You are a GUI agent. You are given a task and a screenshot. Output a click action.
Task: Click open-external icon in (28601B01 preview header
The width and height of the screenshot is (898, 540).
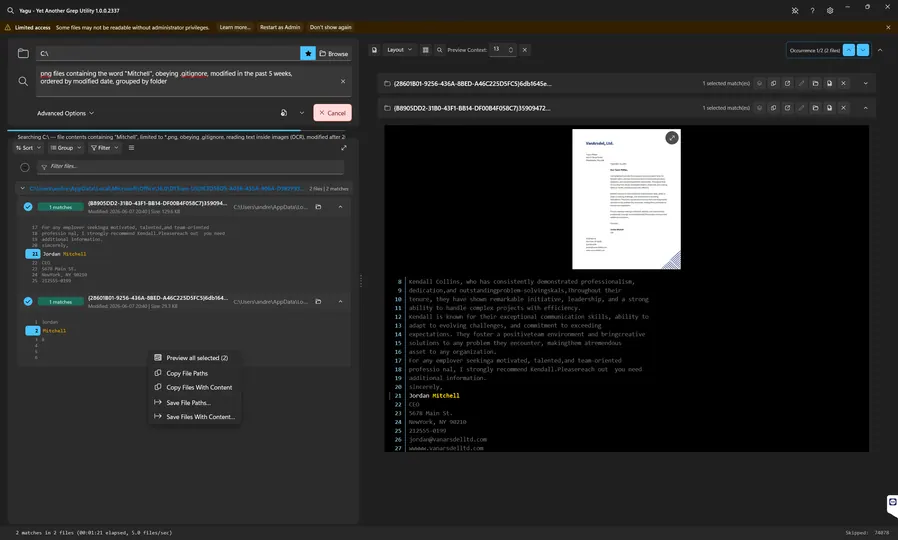tap(787, 84)
